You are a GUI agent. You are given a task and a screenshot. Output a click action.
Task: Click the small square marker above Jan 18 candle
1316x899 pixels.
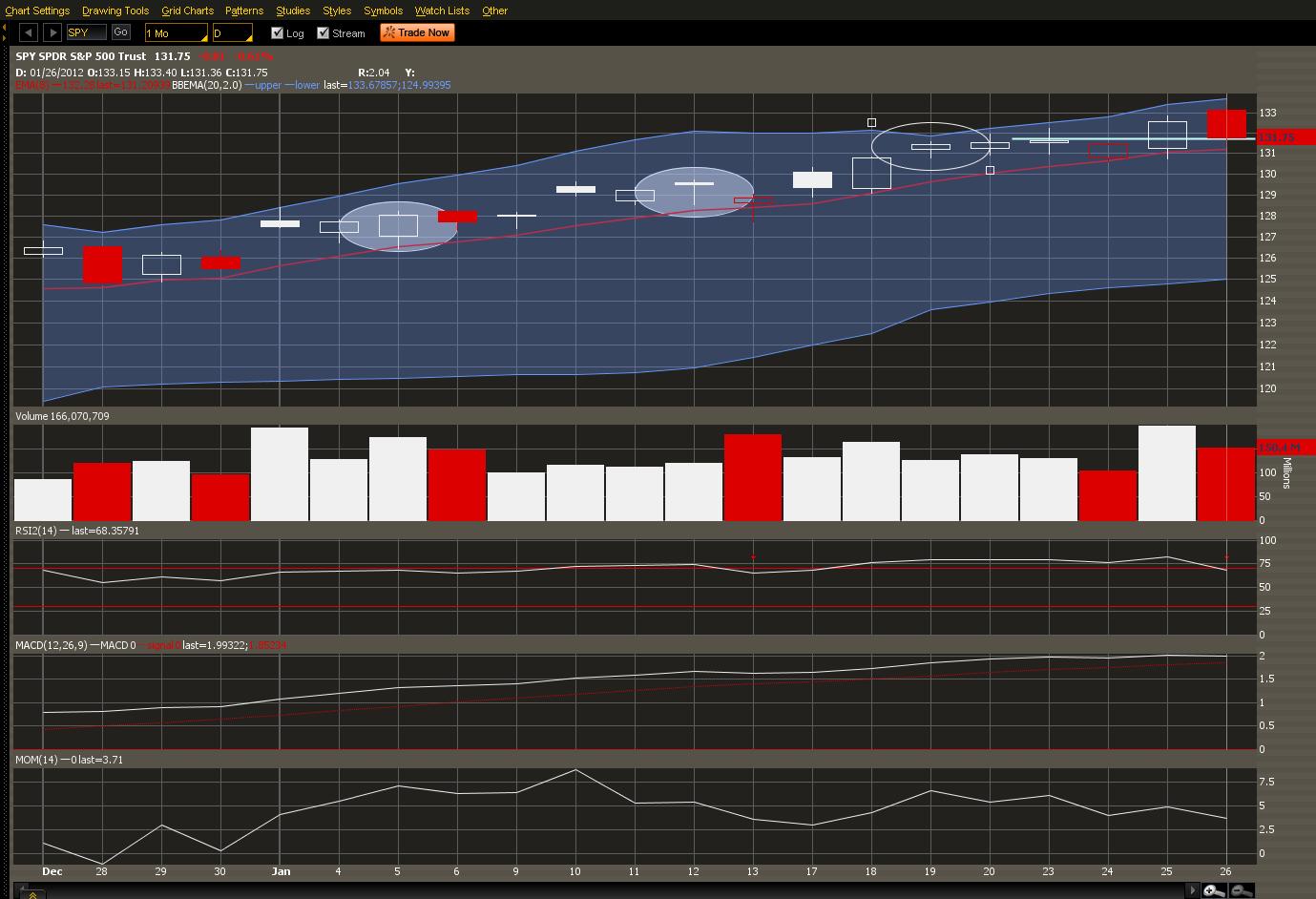[x=871, y=122]
